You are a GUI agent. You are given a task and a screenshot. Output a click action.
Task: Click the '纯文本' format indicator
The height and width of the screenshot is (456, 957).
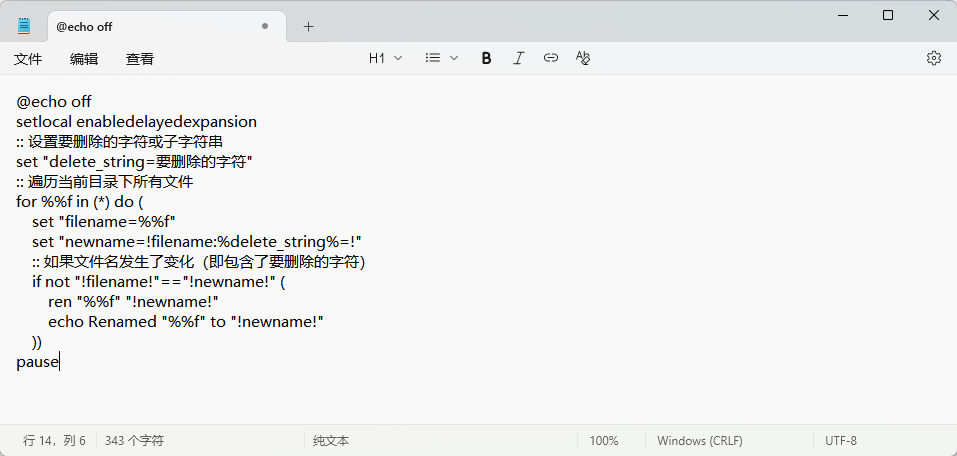[x=331, y=441]
